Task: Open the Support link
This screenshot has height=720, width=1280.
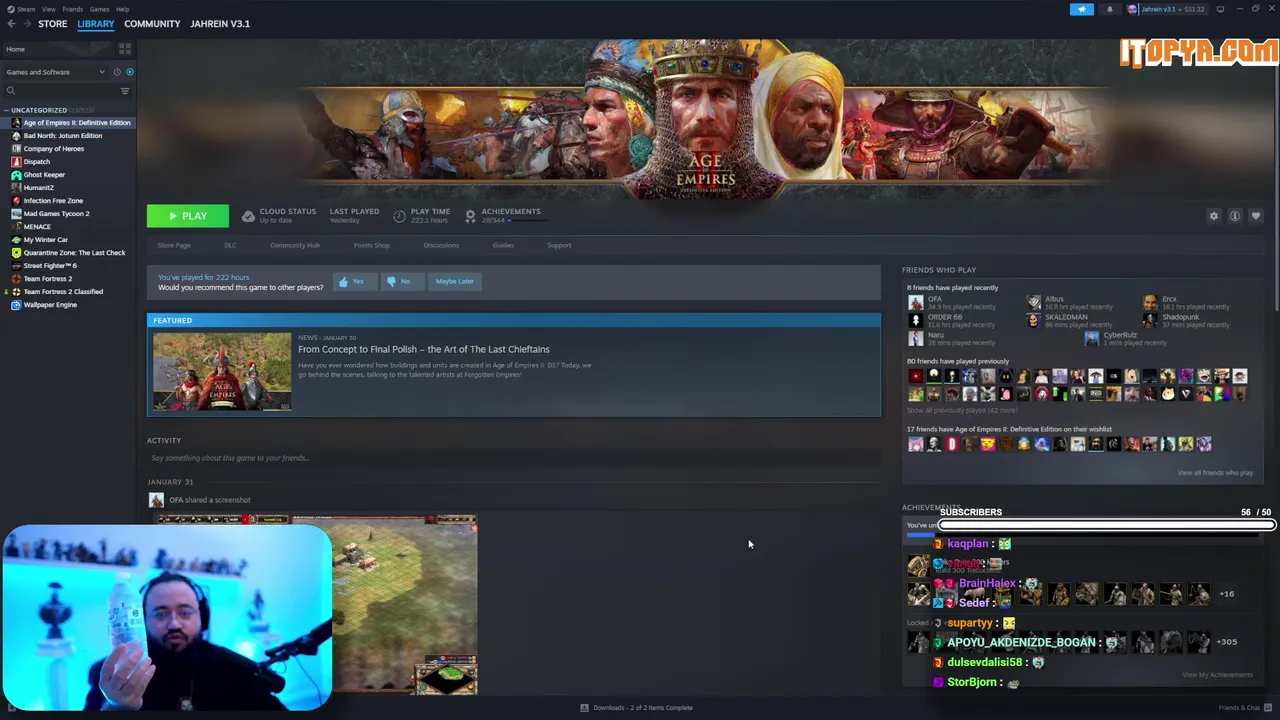Action: tap(559, 245)
